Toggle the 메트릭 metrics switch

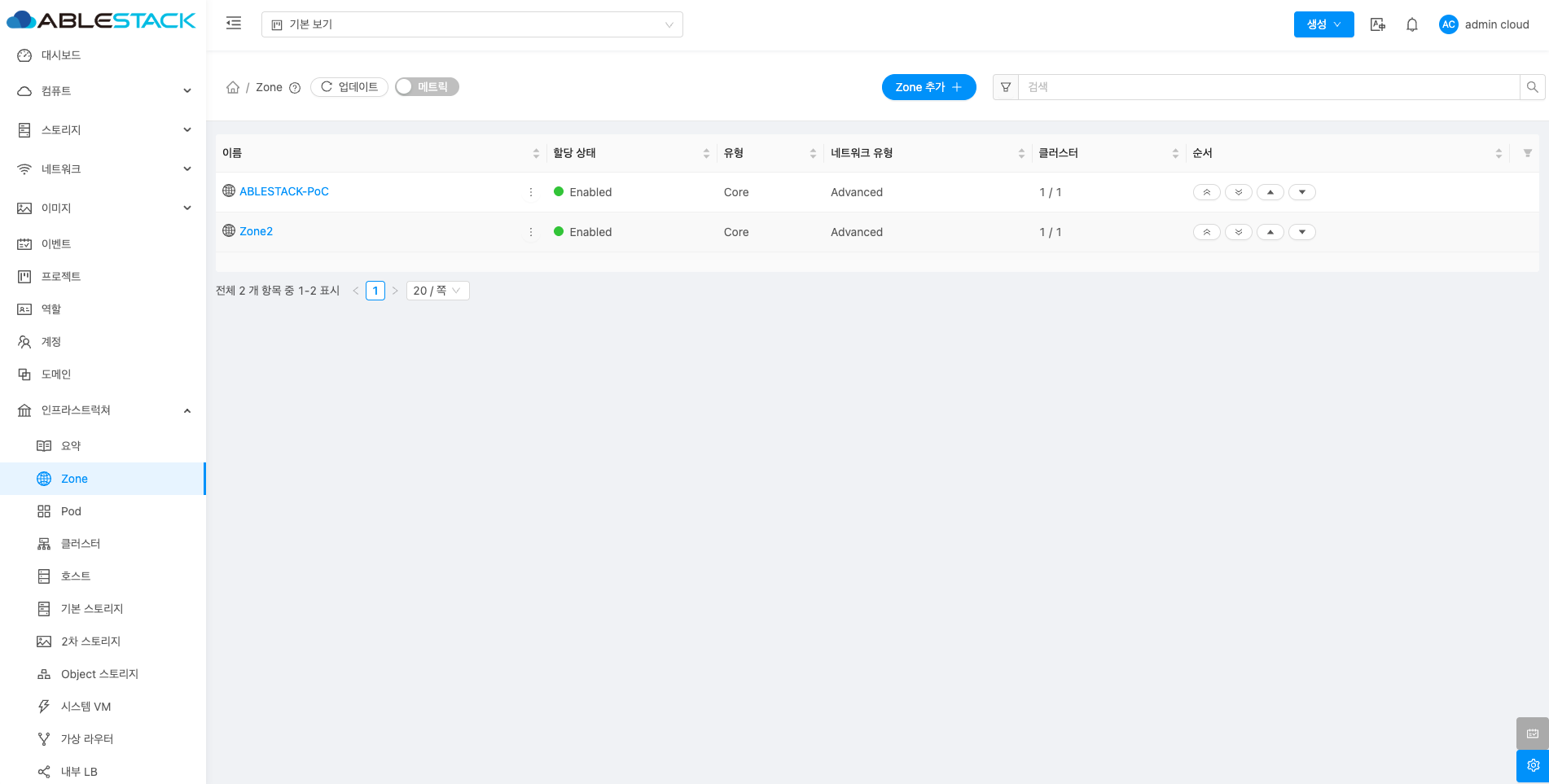[x=427, y=87]
